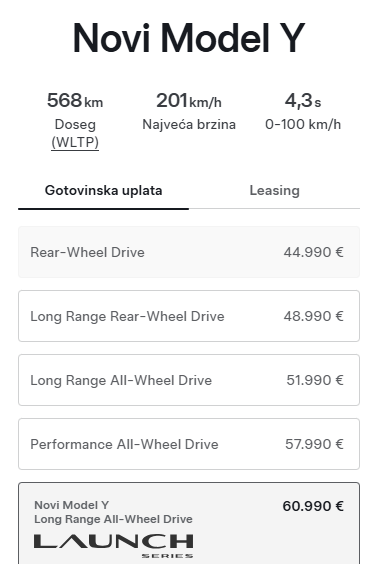Viewport: 372px width, 564px height.
Task: Click the 44.990 € price
Action: [313, 252]
